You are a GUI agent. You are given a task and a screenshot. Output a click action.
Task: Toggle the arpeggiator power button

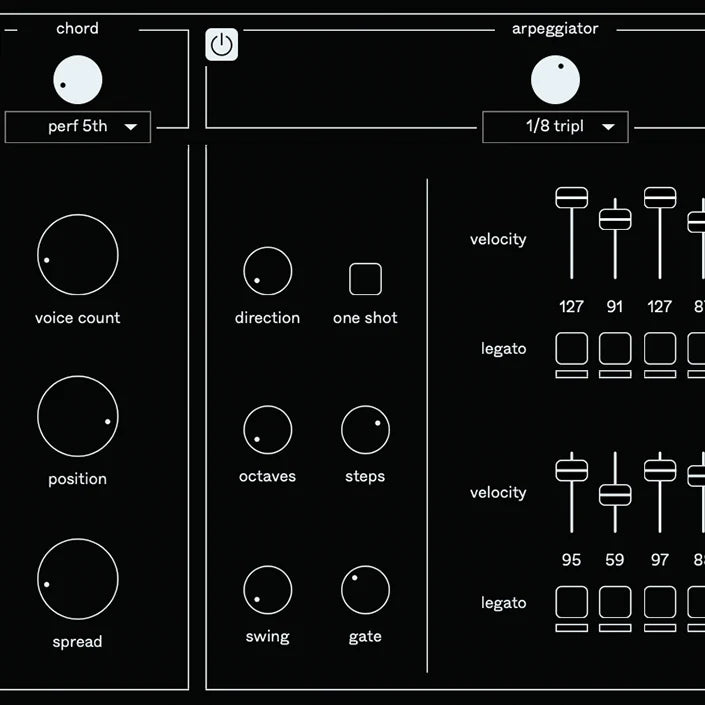coord(222,45)
